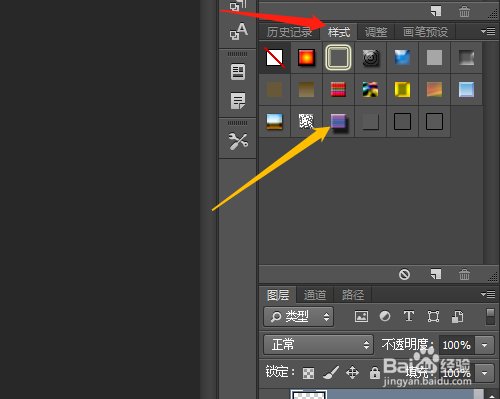Apply the brown gradient style swatch

click(306, 90)
